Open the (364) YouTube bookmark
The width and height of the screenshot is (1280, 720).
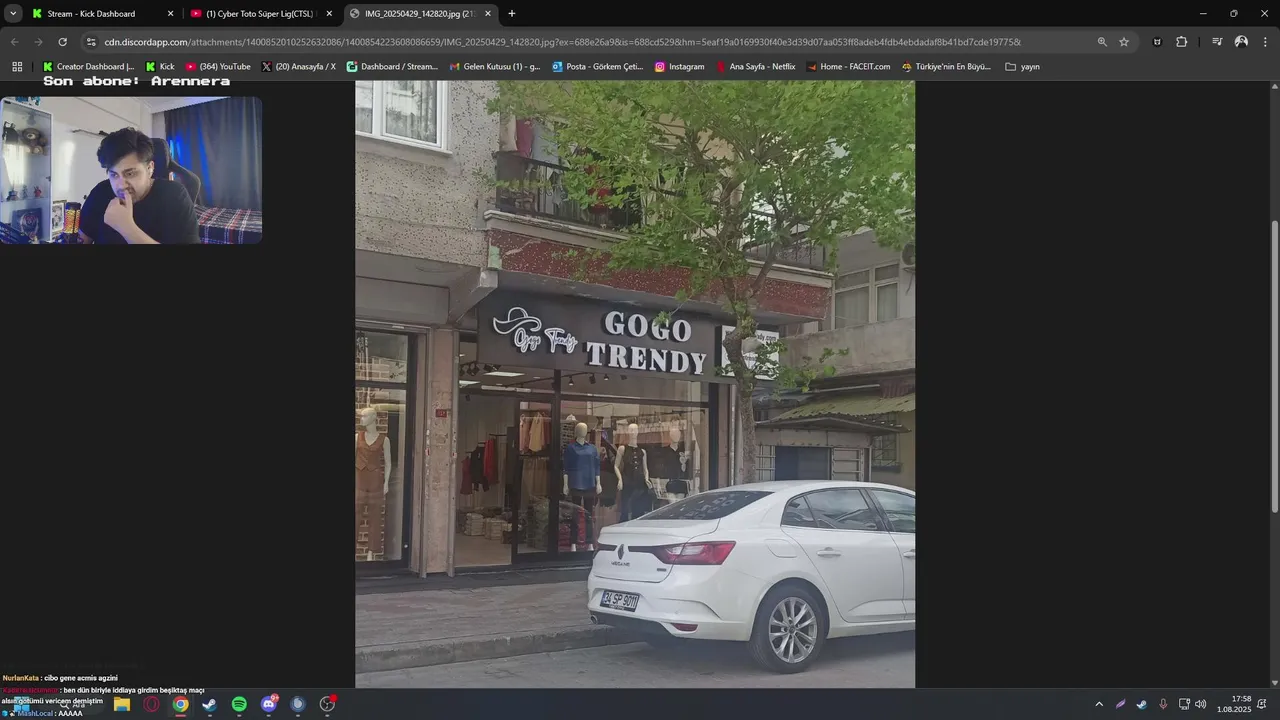click(x=218, y=66)
